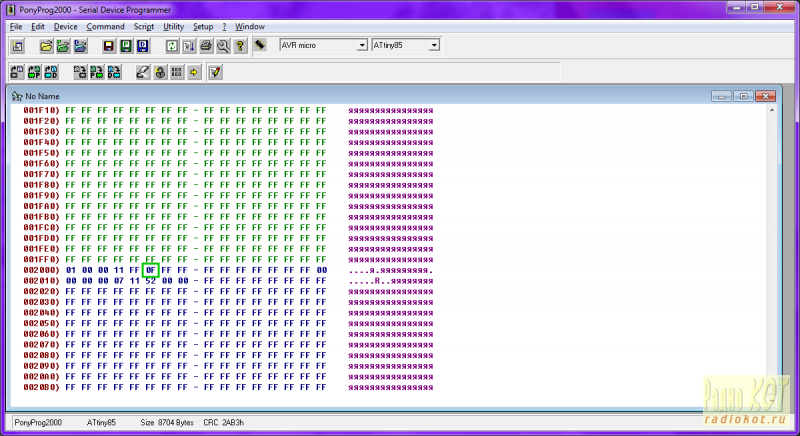Open device file using first folder icon
The image size is (800, 436).
coord(46,46)
